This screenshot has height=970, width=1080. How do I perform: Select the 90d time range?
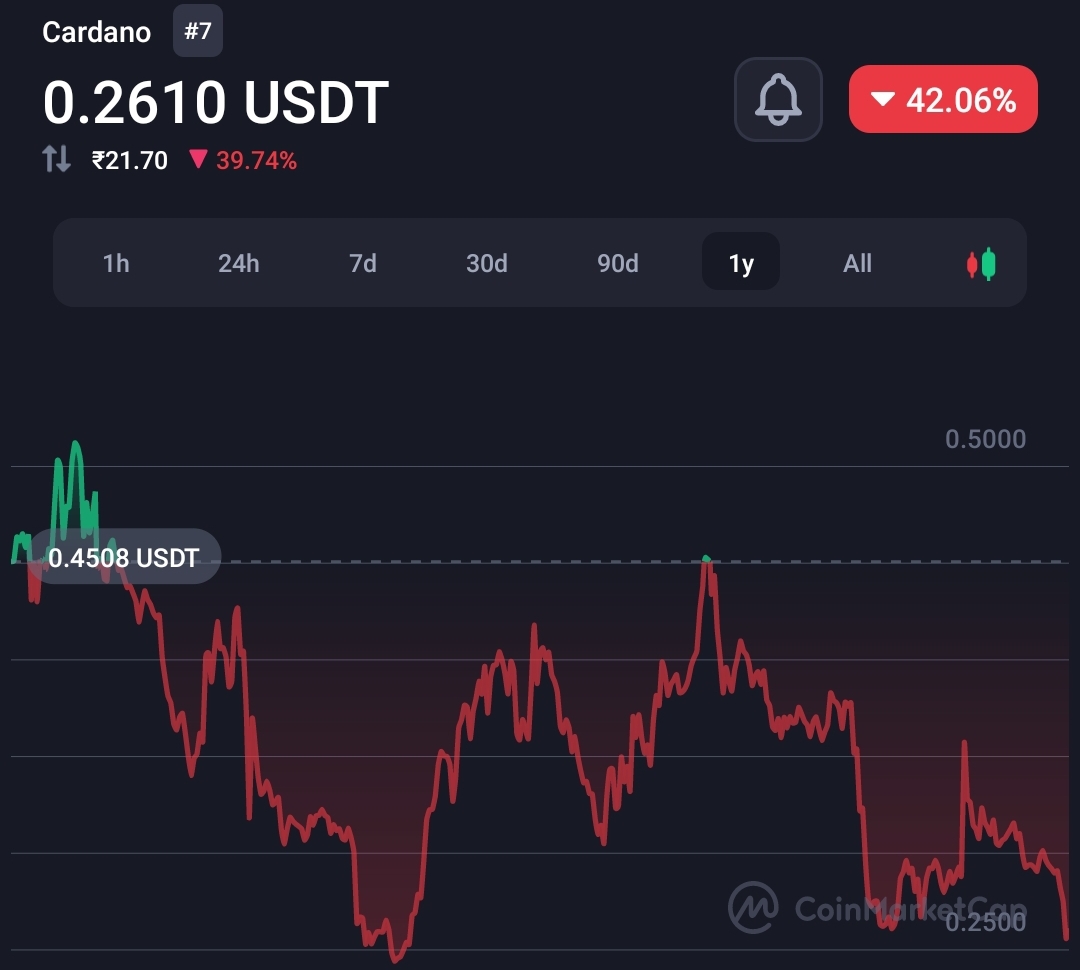pyautogui.click(x=618, y=263)
